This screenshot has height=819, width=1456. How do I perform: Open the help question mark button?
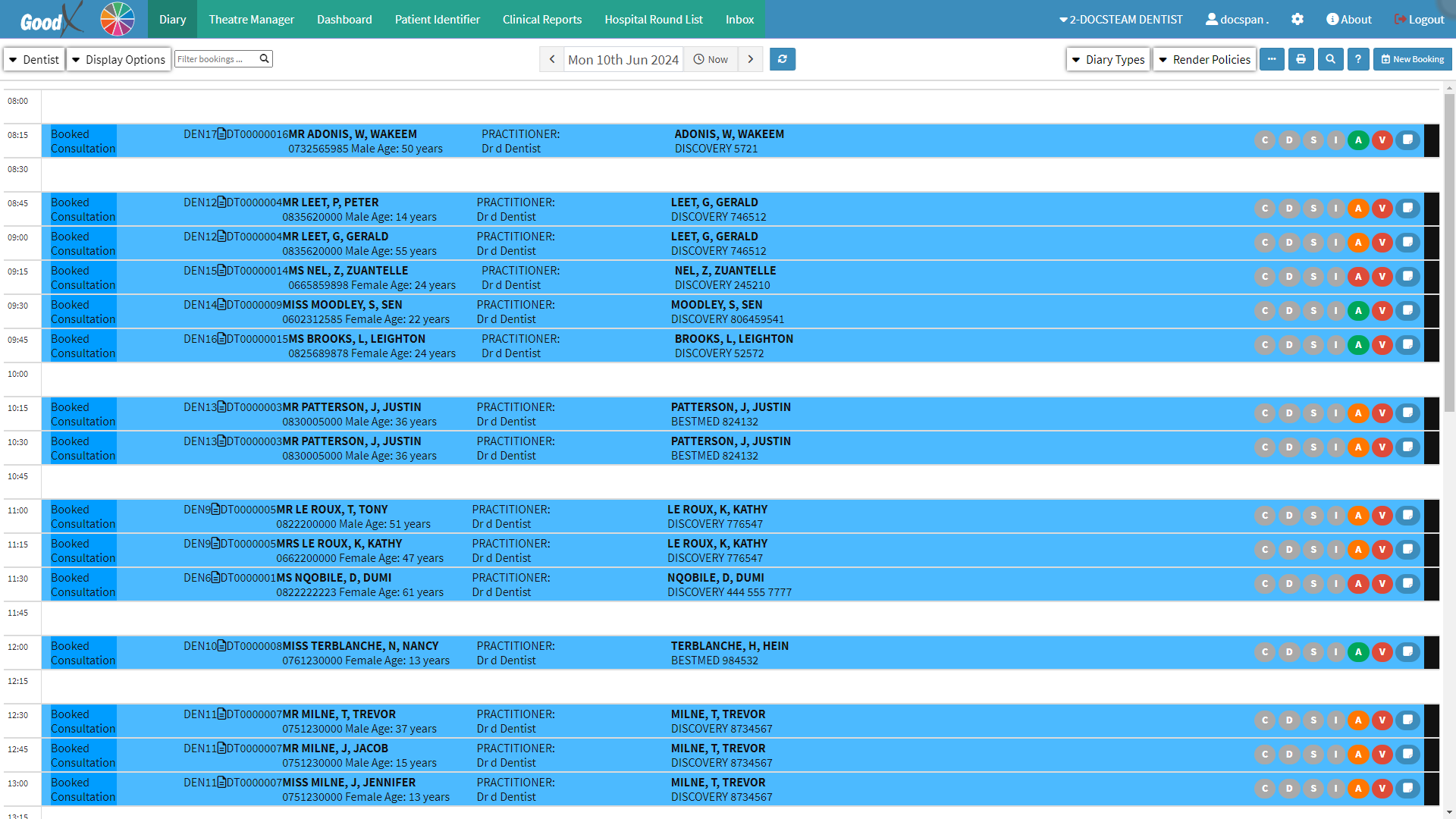pyautogui.click(x=1358, y=59)
